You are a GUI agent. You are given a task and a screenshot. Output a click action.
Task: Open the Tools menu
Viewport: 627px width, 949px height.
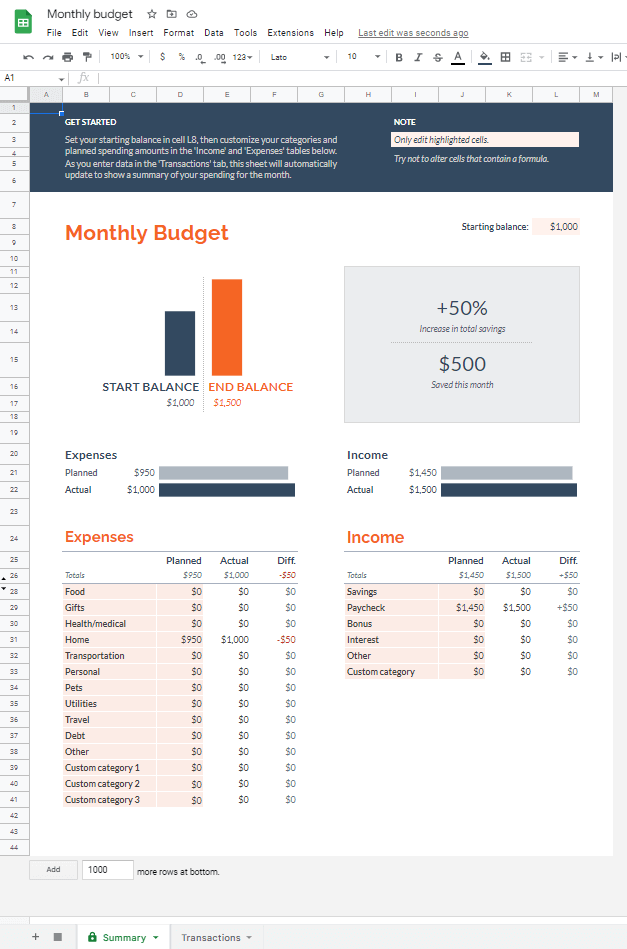coord(245,33)
